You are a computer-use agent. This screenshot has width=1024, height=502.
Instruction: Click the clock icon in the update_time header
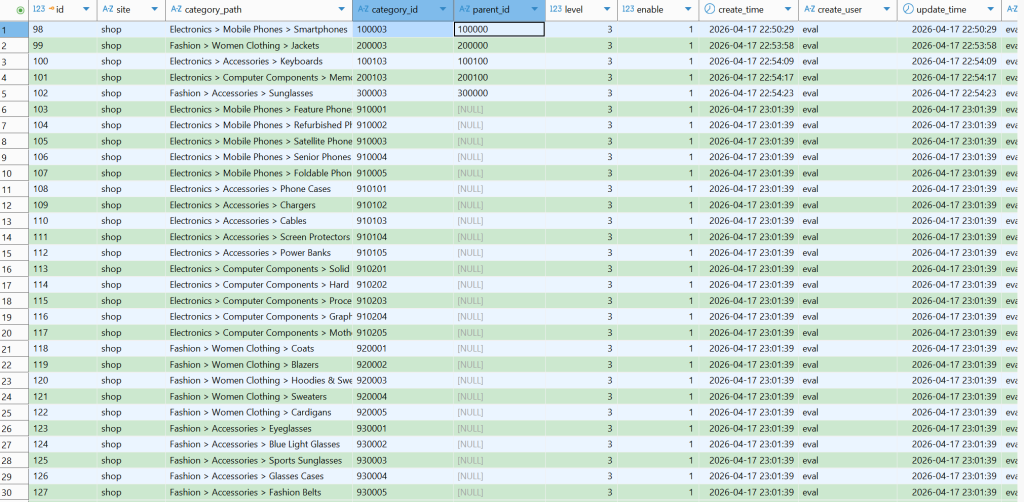(x=908, y=10)
